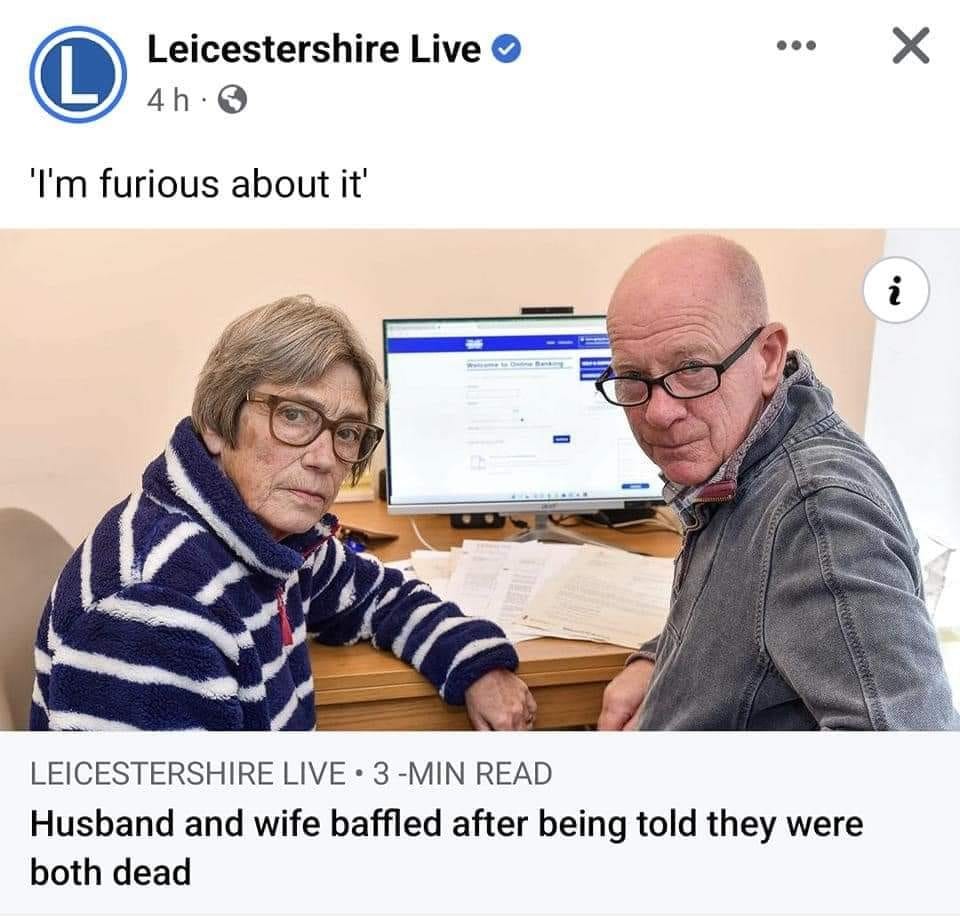Open the husband and wife headline link
Viewport: 960px width, 916px height.
click(446, 847)
